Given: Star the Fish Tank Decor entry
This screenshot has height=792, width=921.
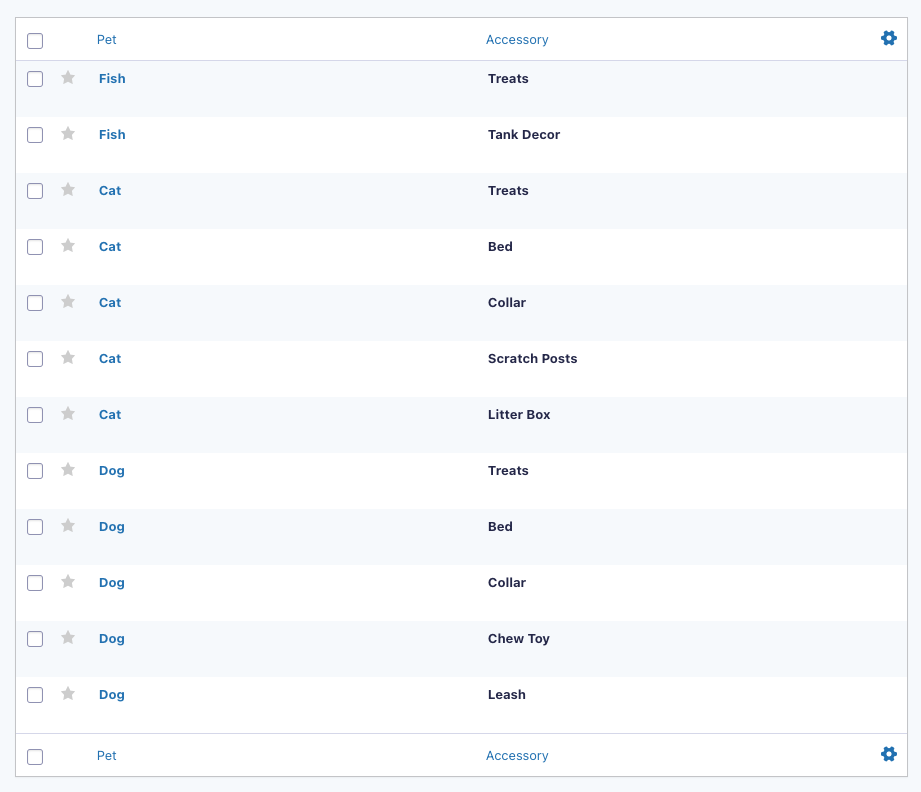Looking at the screenshot, I should pos(68,133).
